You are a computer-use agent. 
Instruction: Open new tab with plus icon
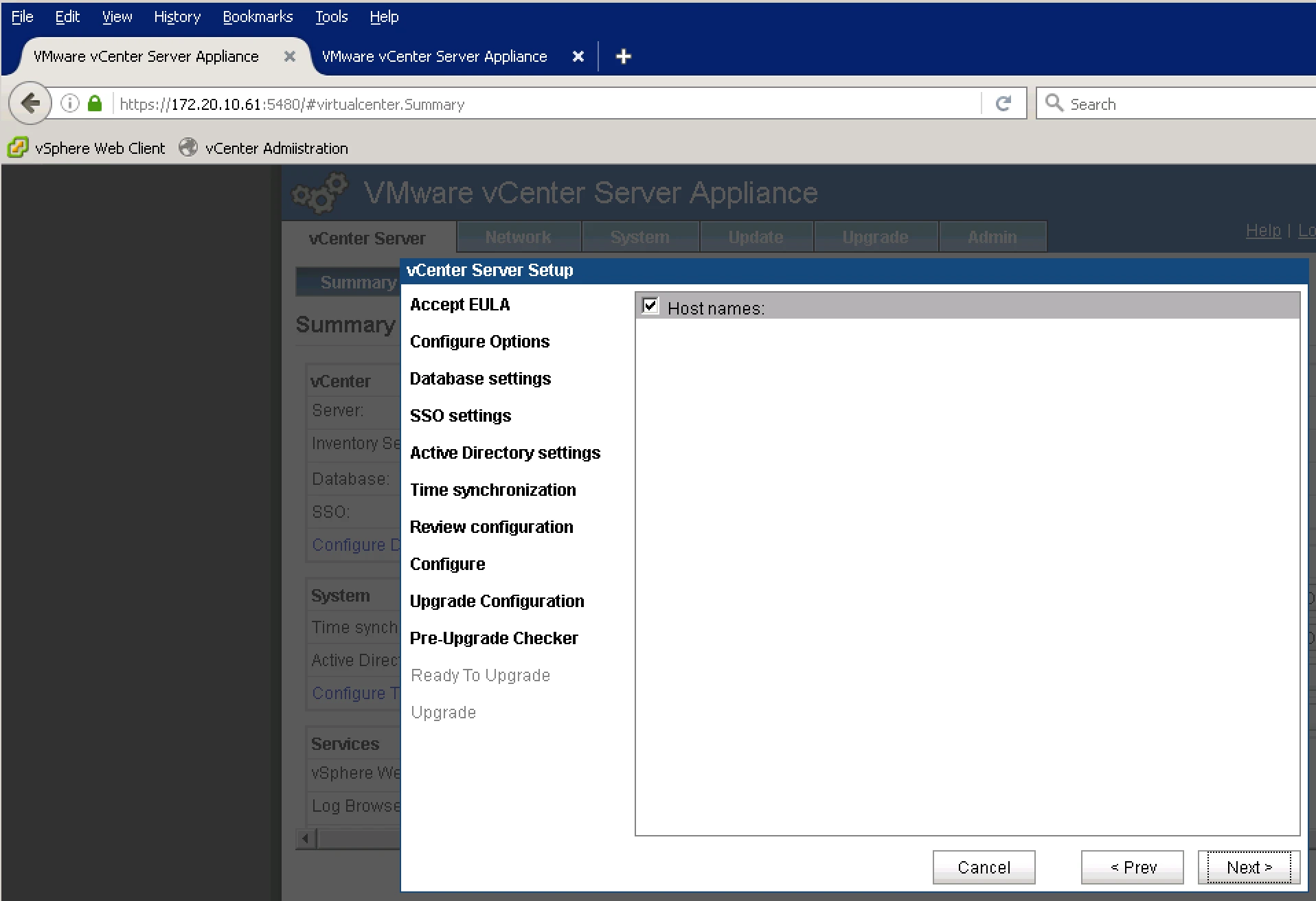623,56
